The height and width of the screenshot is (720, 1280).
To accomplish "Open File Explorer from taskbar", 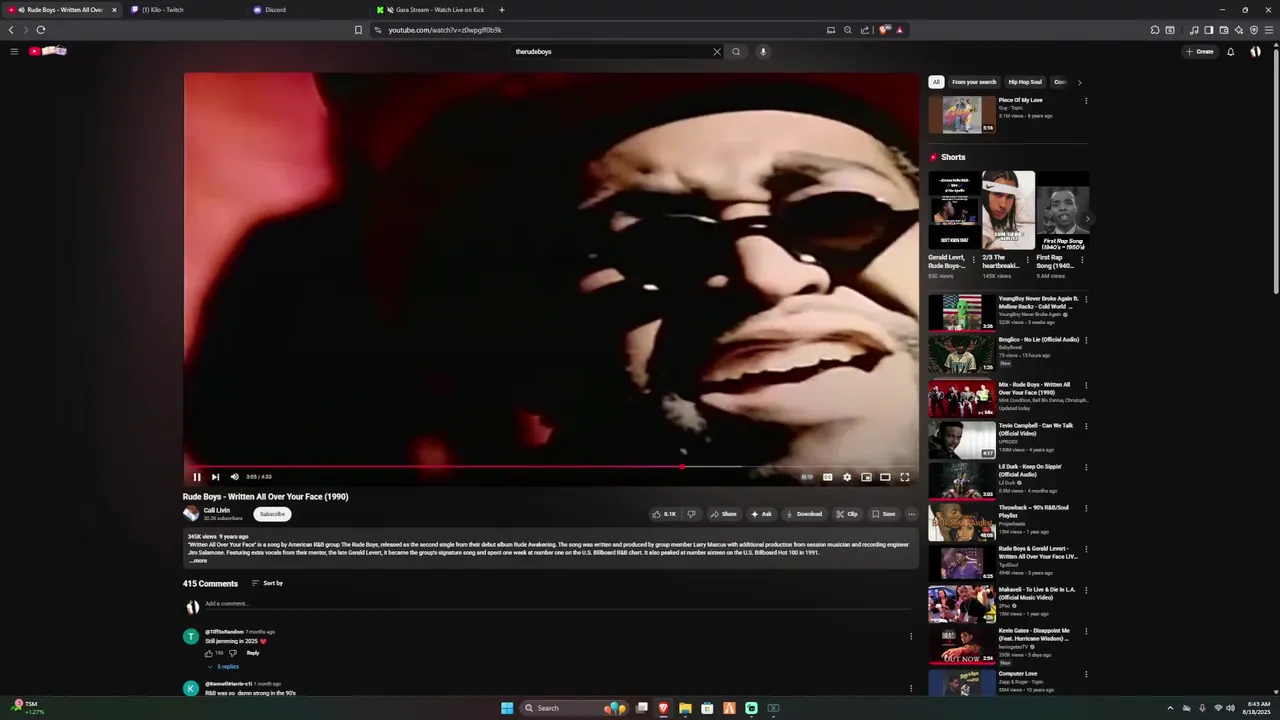I will point(685,708).
